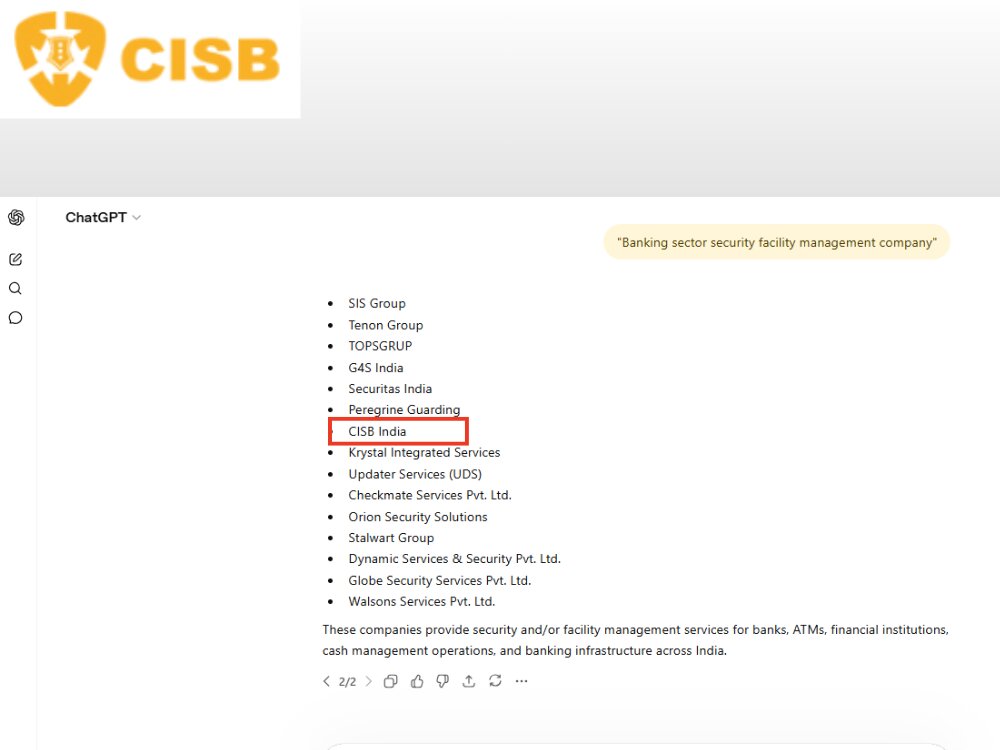Open search chats via the magnifier icon

(x=15, y=288)
